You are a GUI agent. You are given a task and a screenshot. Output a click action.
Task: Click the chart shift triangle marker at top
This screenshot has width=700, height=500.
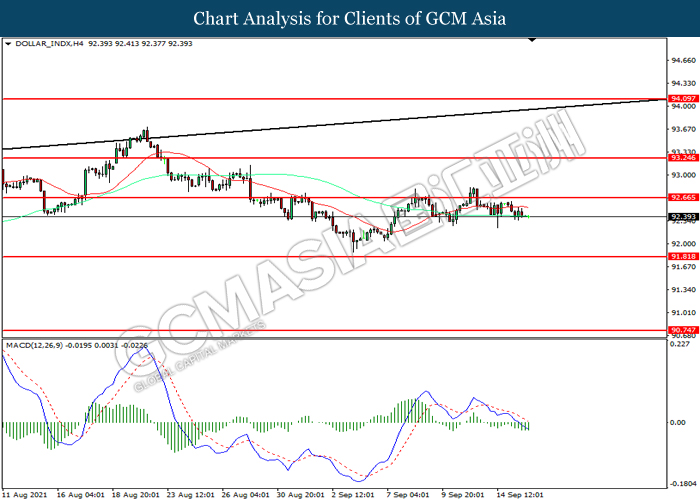click(x=531, y=40)
